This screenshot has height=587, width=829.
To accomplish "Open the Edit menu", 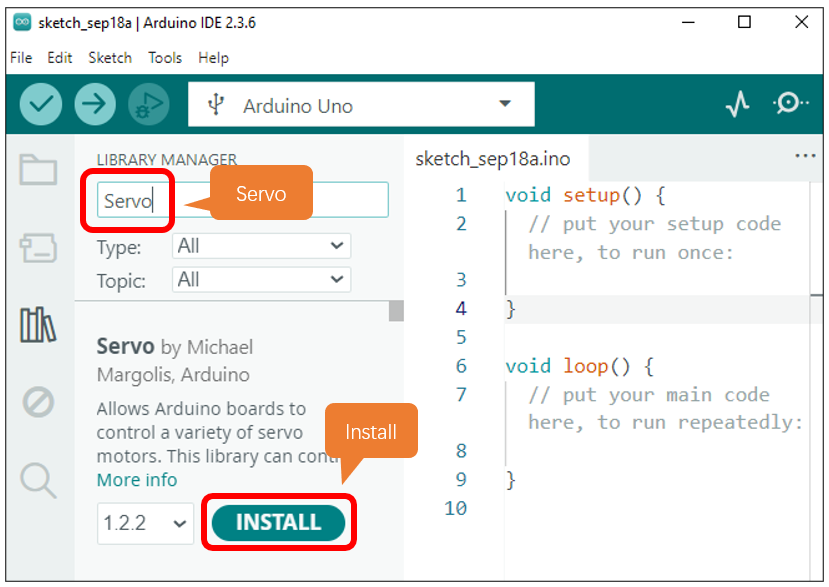I will click(59, 58).
